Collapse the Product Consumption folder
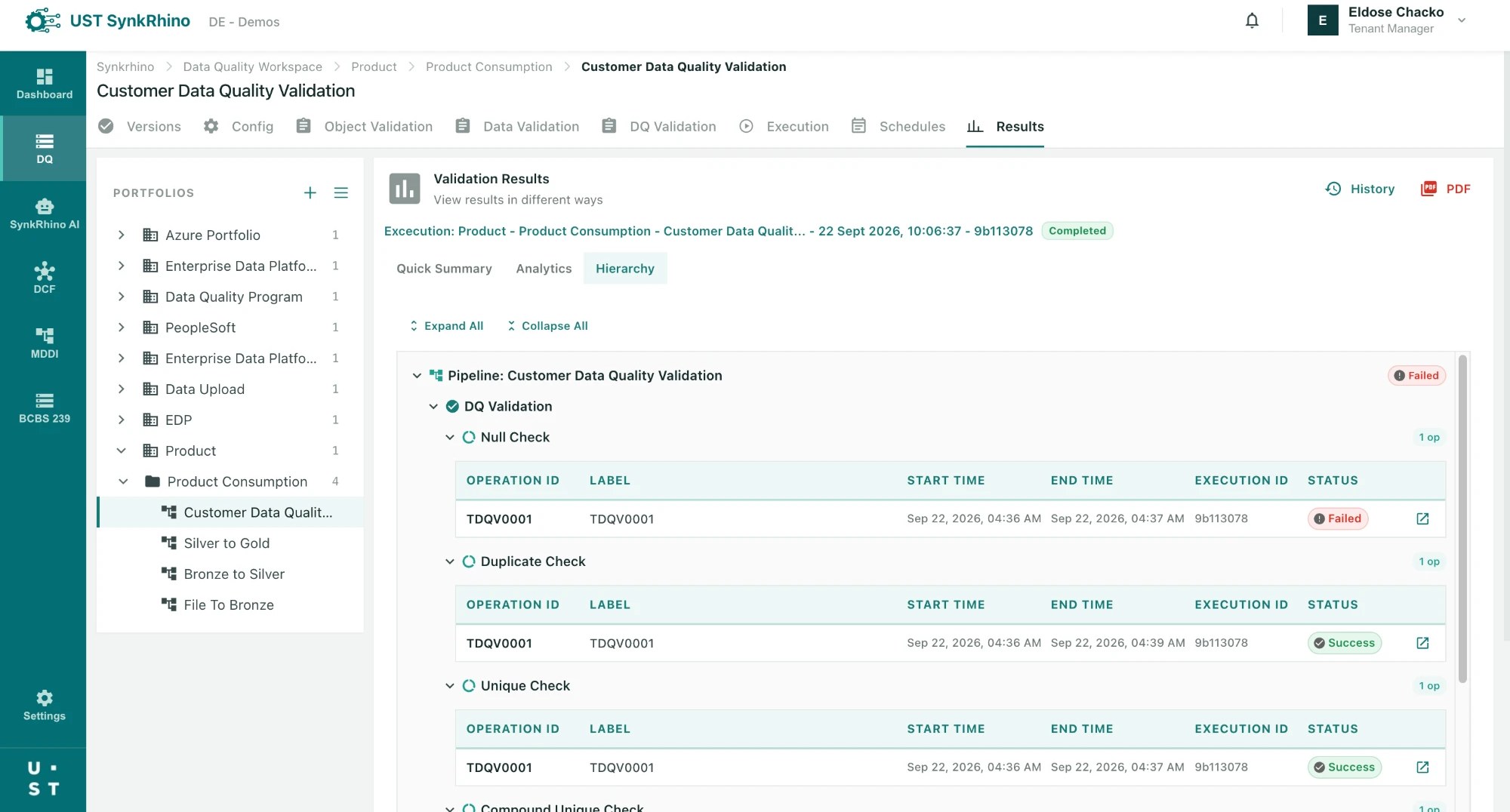 click(124, 481)
